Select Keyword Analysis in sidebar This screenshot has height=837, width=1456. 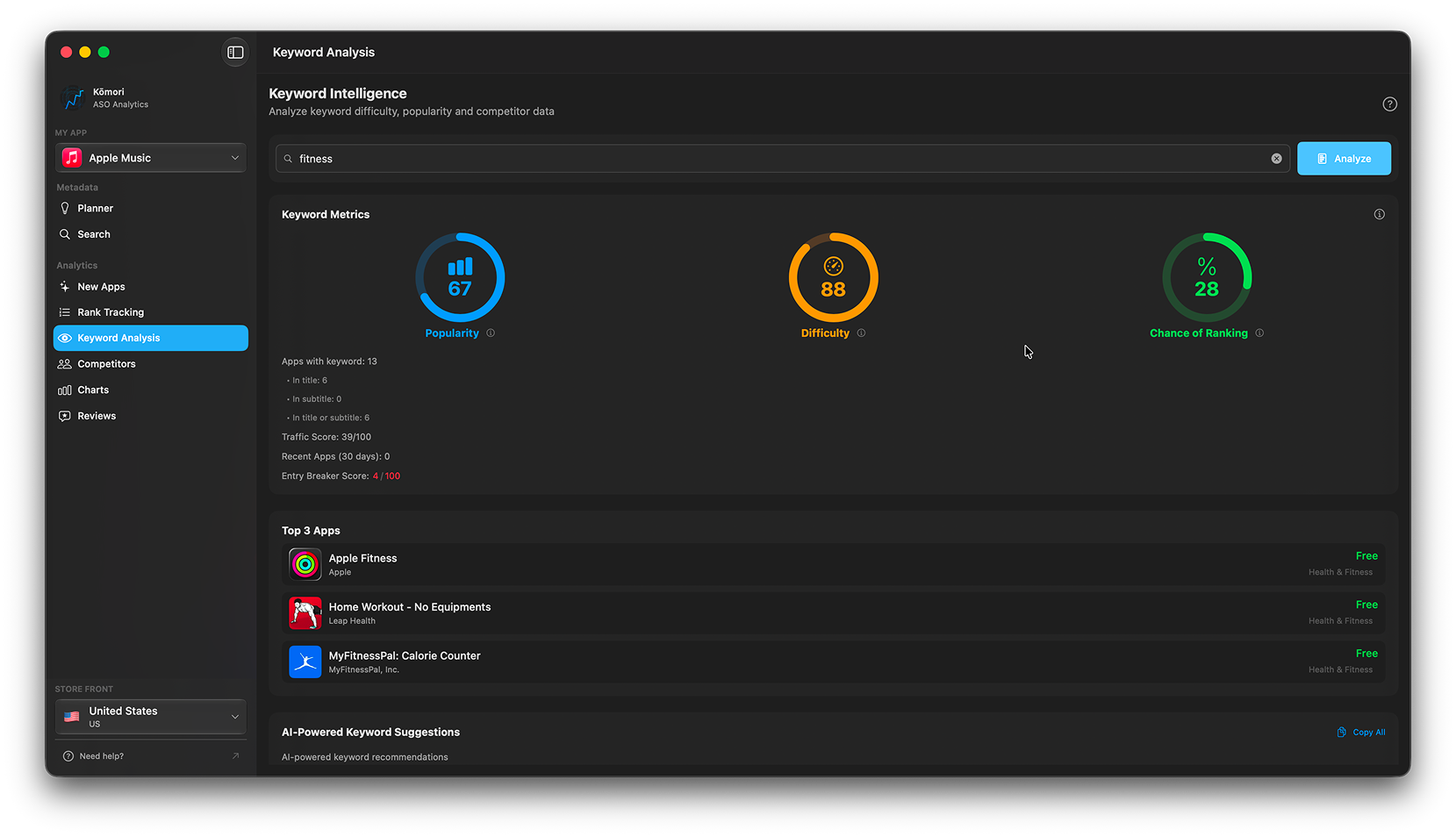pos(151,338)
